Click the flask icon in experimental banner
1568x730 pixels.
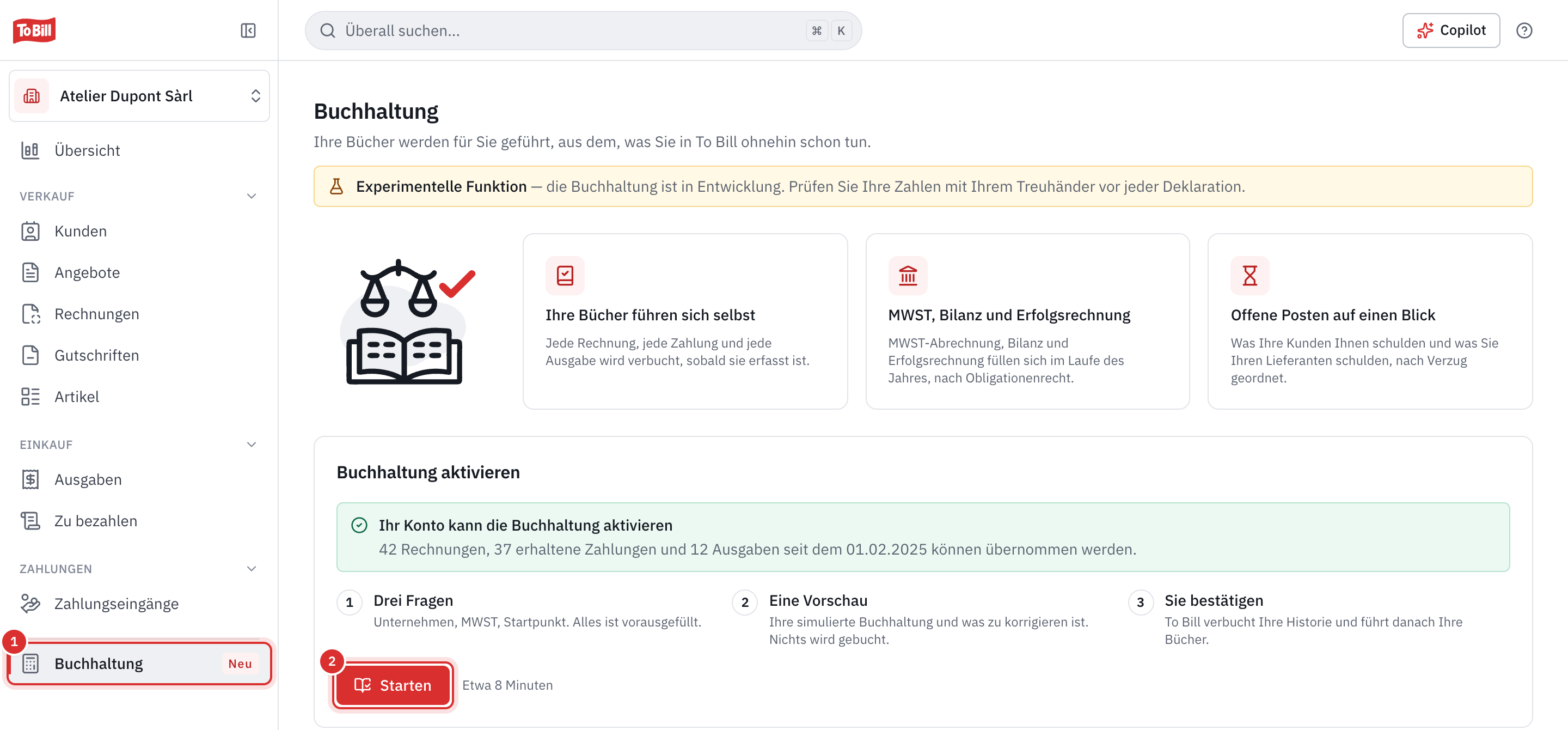click(x=336, y=186)
